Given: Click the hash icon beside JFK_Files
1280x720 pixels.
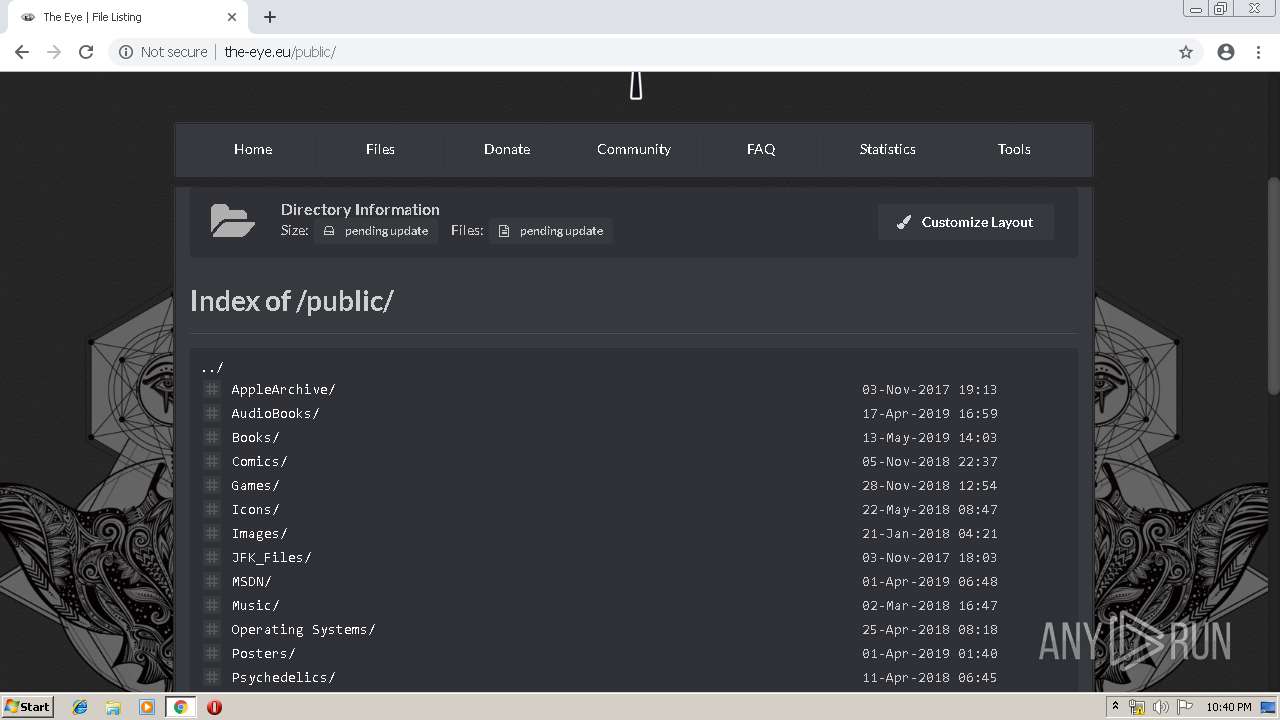Looking at the screenshot, I should click(x=212, y=557).
